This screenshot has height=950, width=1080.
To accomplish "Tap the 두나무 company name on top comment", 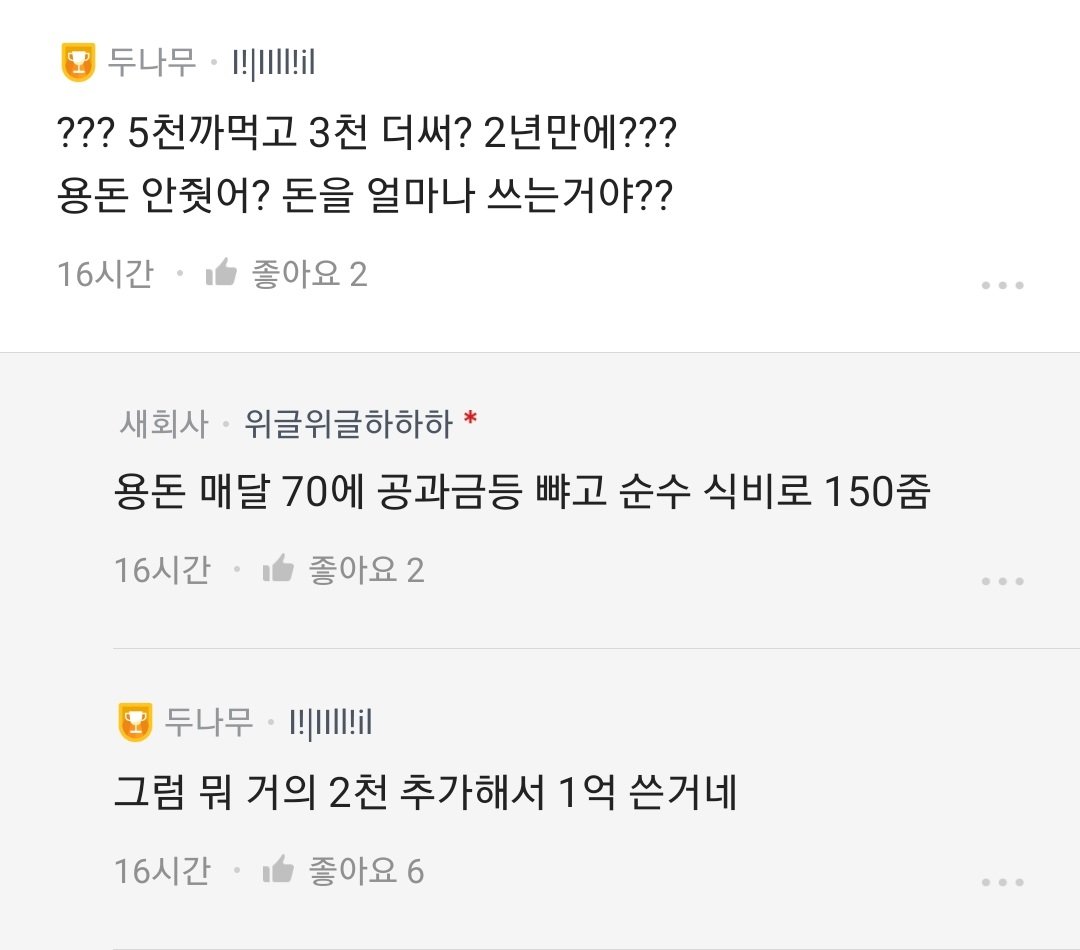I will tap(152, 63).
